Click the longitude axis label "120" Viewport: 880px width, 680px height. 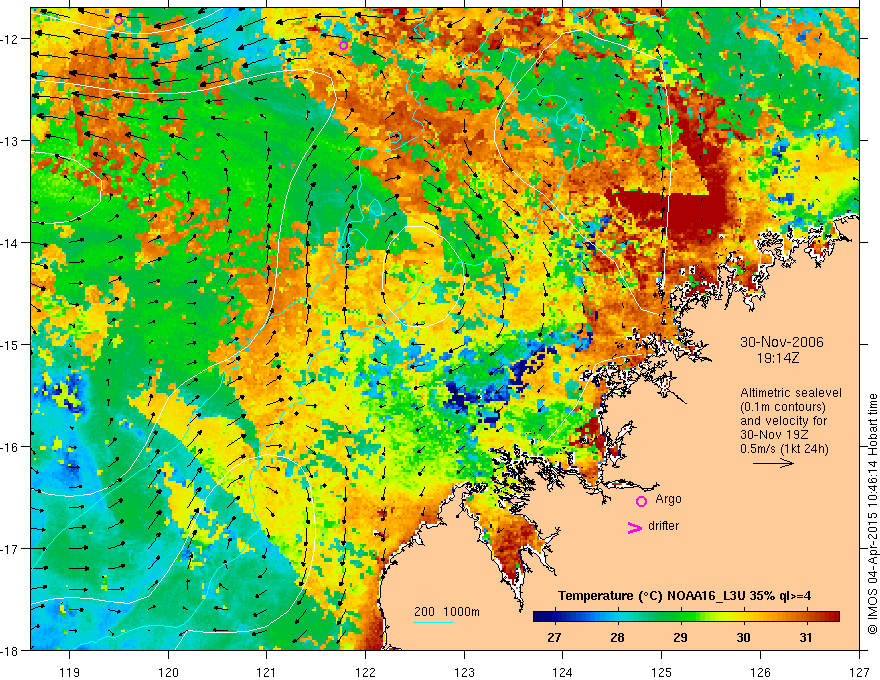[168, 672]
